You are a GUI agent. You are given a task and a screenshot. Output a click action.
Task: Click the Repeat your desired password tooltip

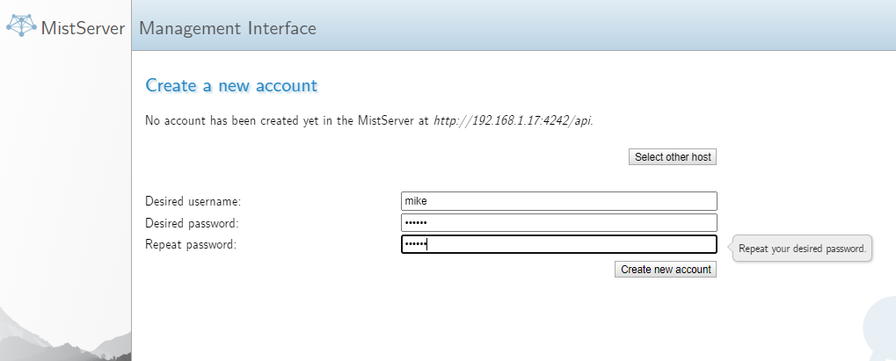pyautogui.click(x=802, y=248)
